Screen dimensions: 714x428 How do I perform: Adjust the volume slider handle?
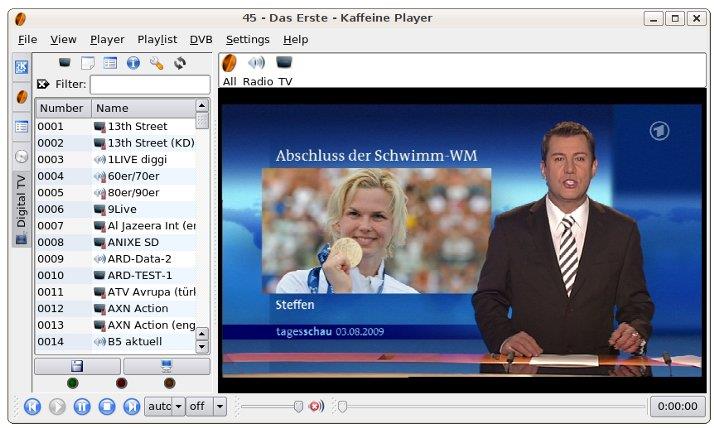pyautogui.click(x=298, y=406)
